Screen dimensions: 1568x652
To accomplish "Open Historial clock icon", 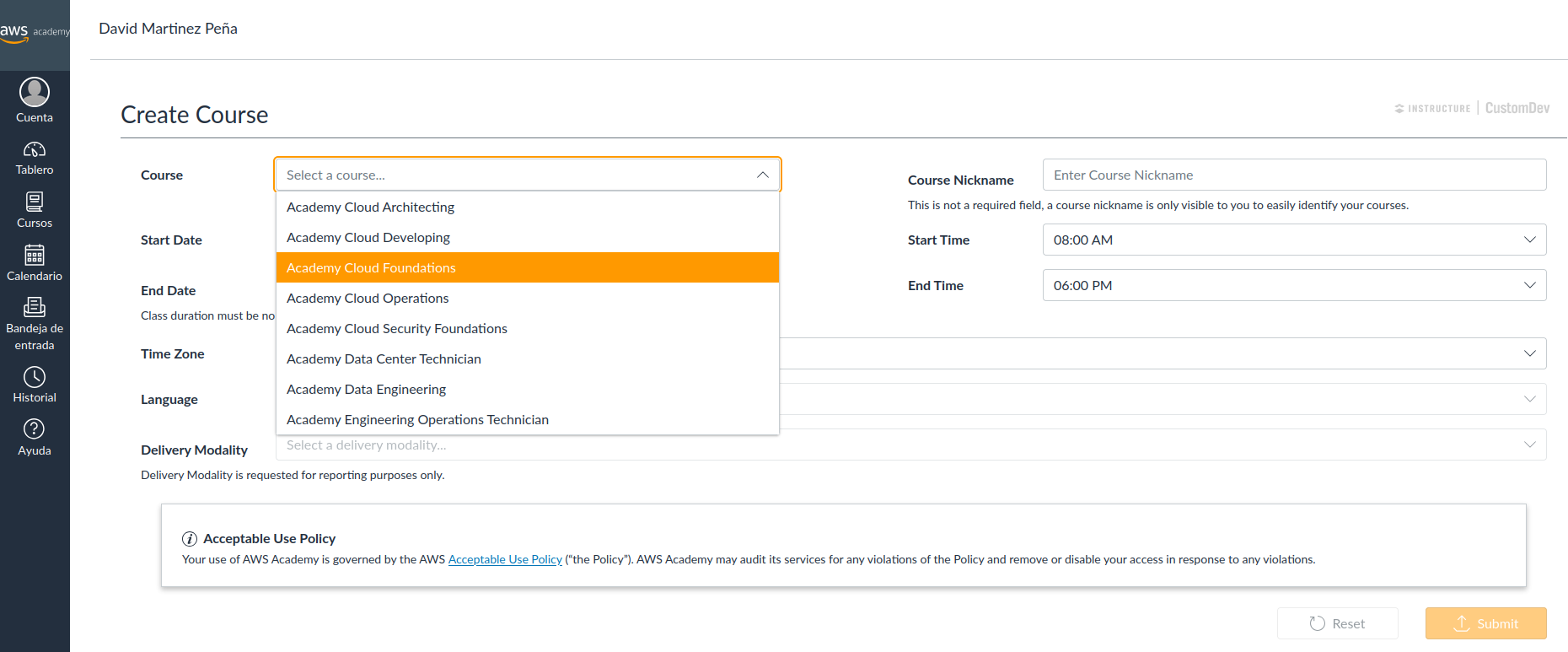I will 35,377.
